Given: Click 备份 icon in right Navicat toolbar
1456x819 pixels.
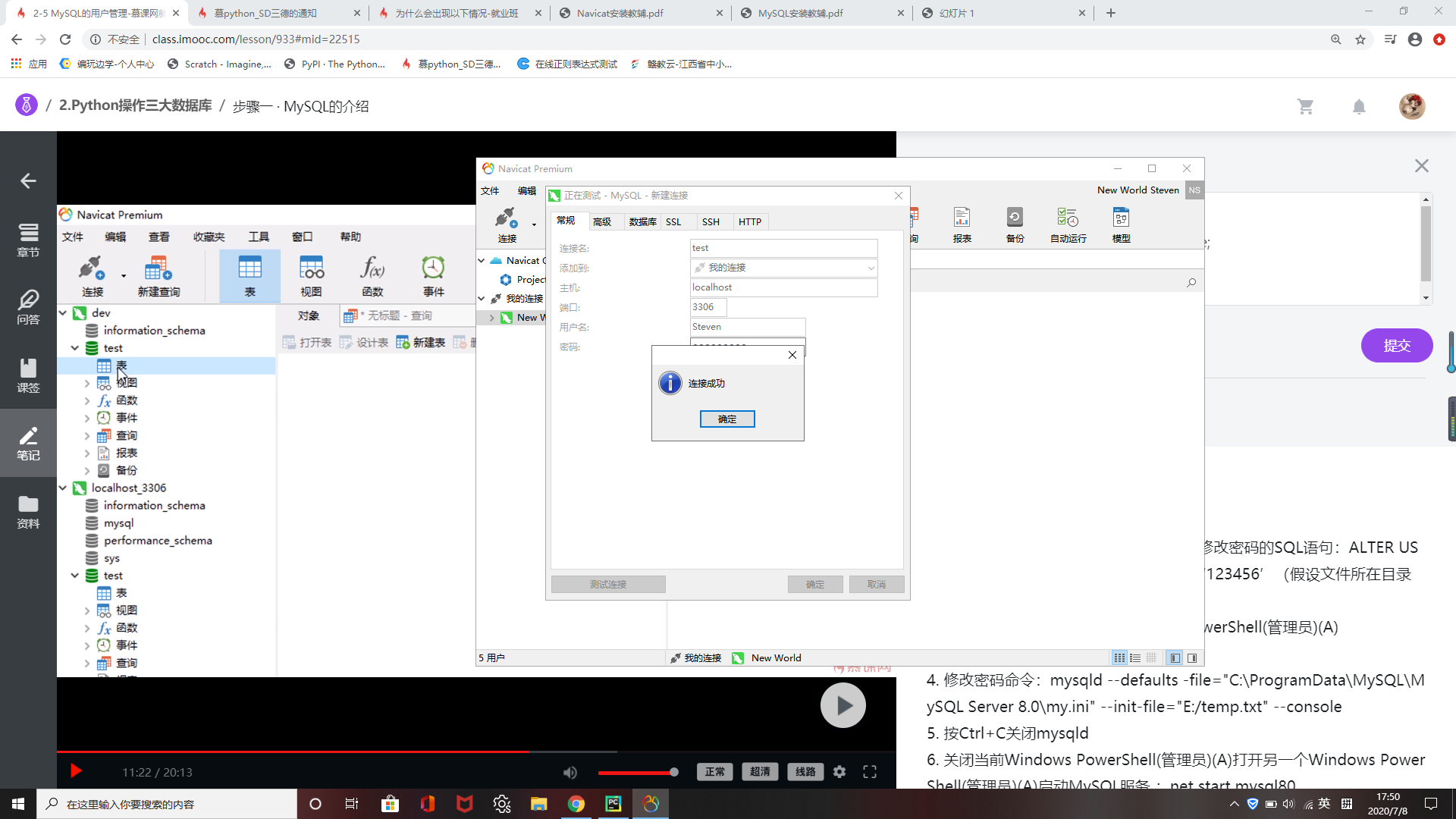Looking at the screenshot, I should click(x=1015, y=225).
